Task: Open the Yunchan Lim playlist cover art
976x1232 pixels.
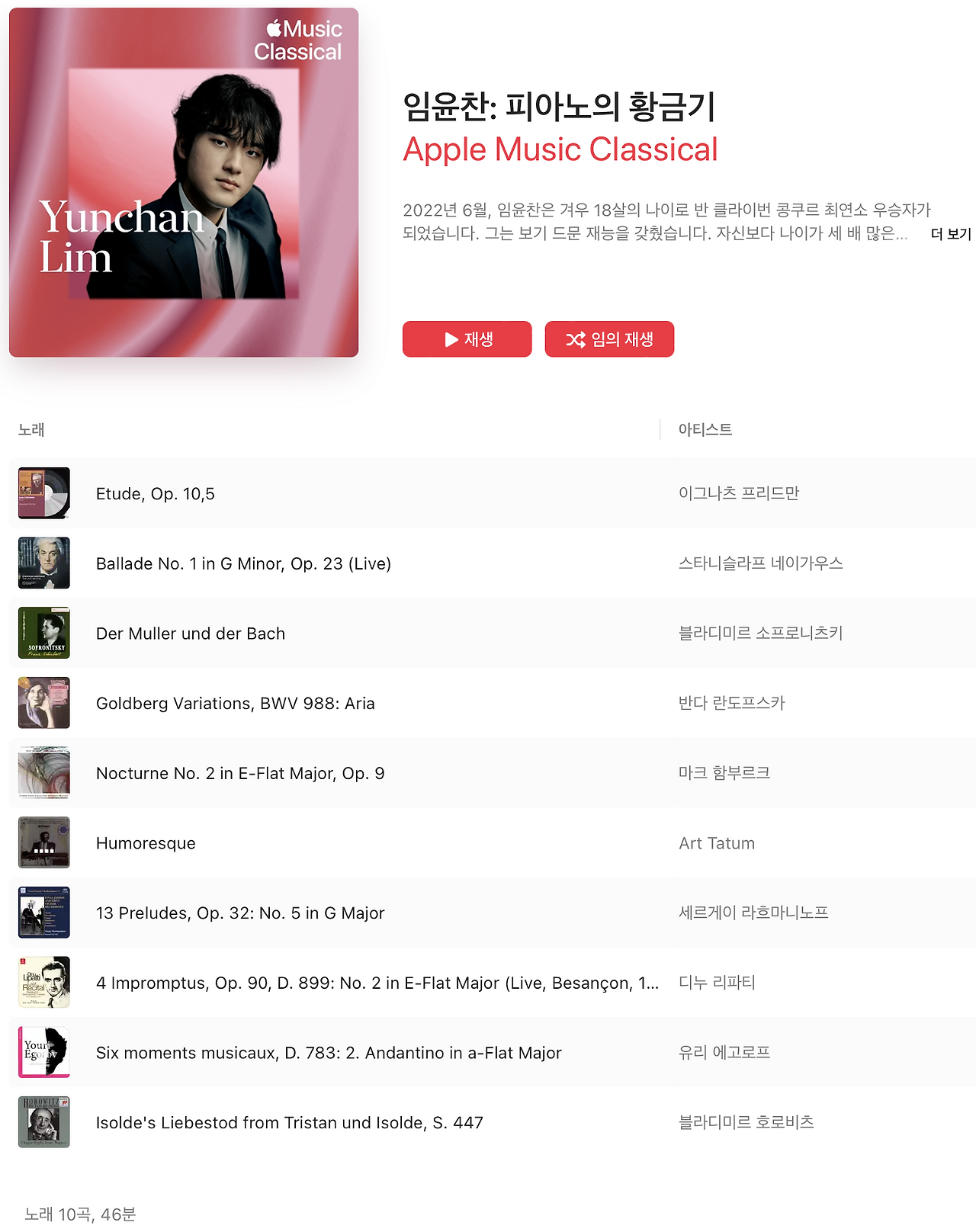Action: pyautogui.click(x=184, y=182)
